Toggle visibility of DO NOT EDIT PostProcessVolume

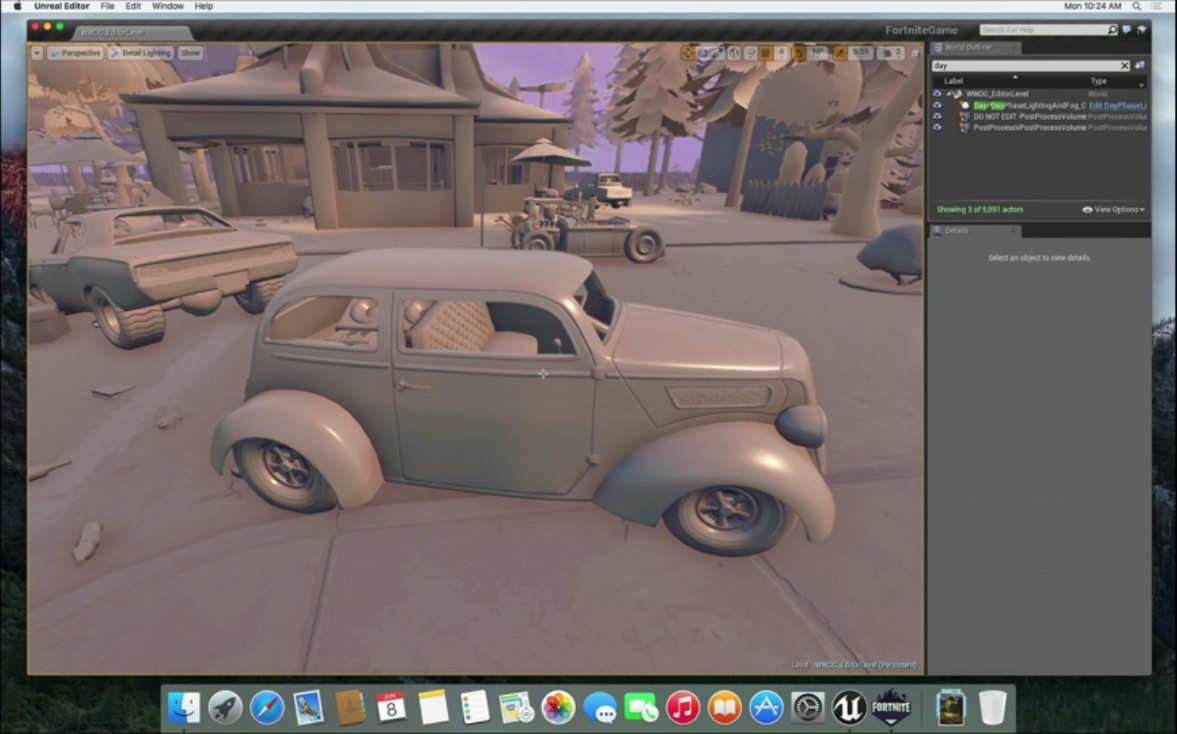click(x=937, y=116)
